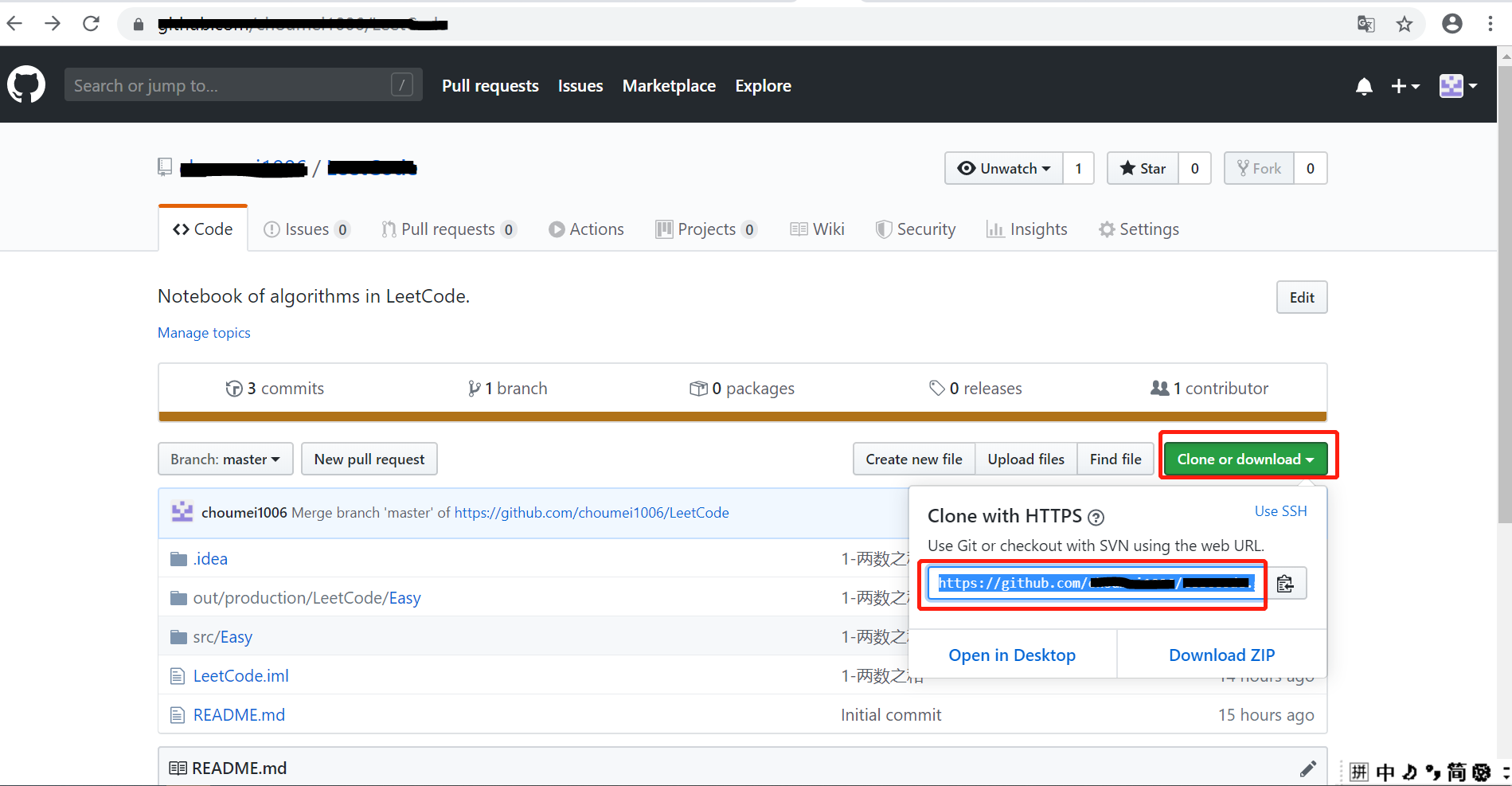Click Marketplace in top navigation

(669, 86)
